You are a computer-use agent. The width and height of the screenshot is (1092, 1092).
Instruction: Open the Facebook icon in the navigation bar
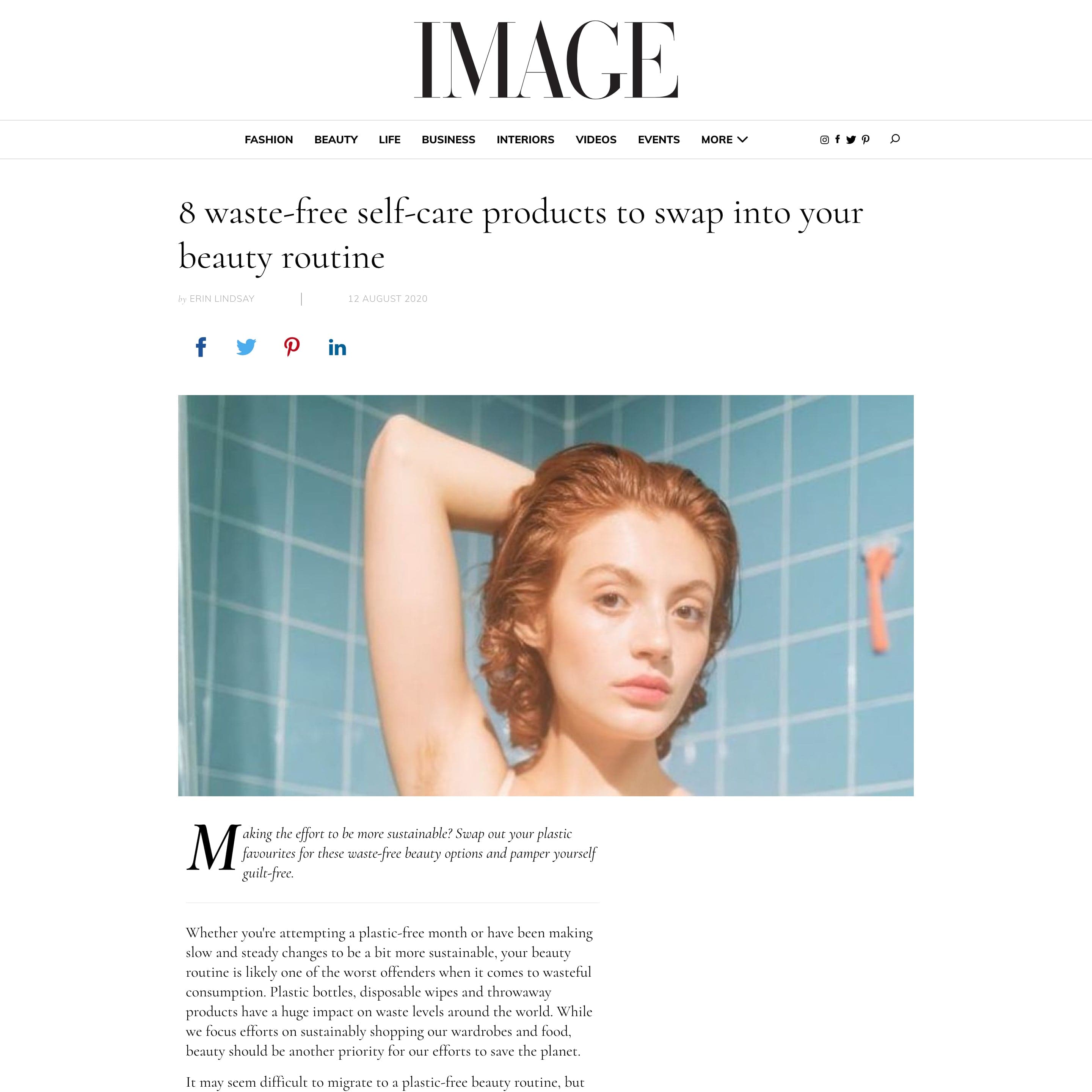click(838, 139)
